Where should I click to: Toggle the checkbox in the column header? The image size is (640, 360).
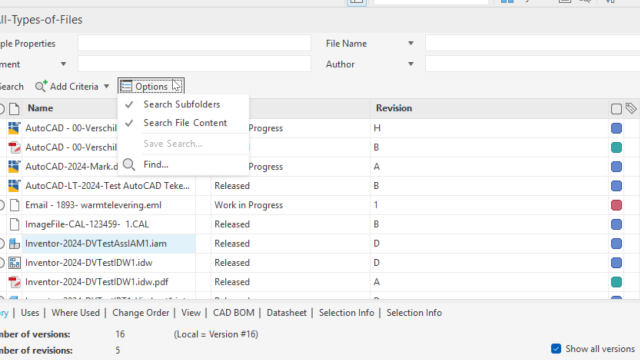pos(616,109)
